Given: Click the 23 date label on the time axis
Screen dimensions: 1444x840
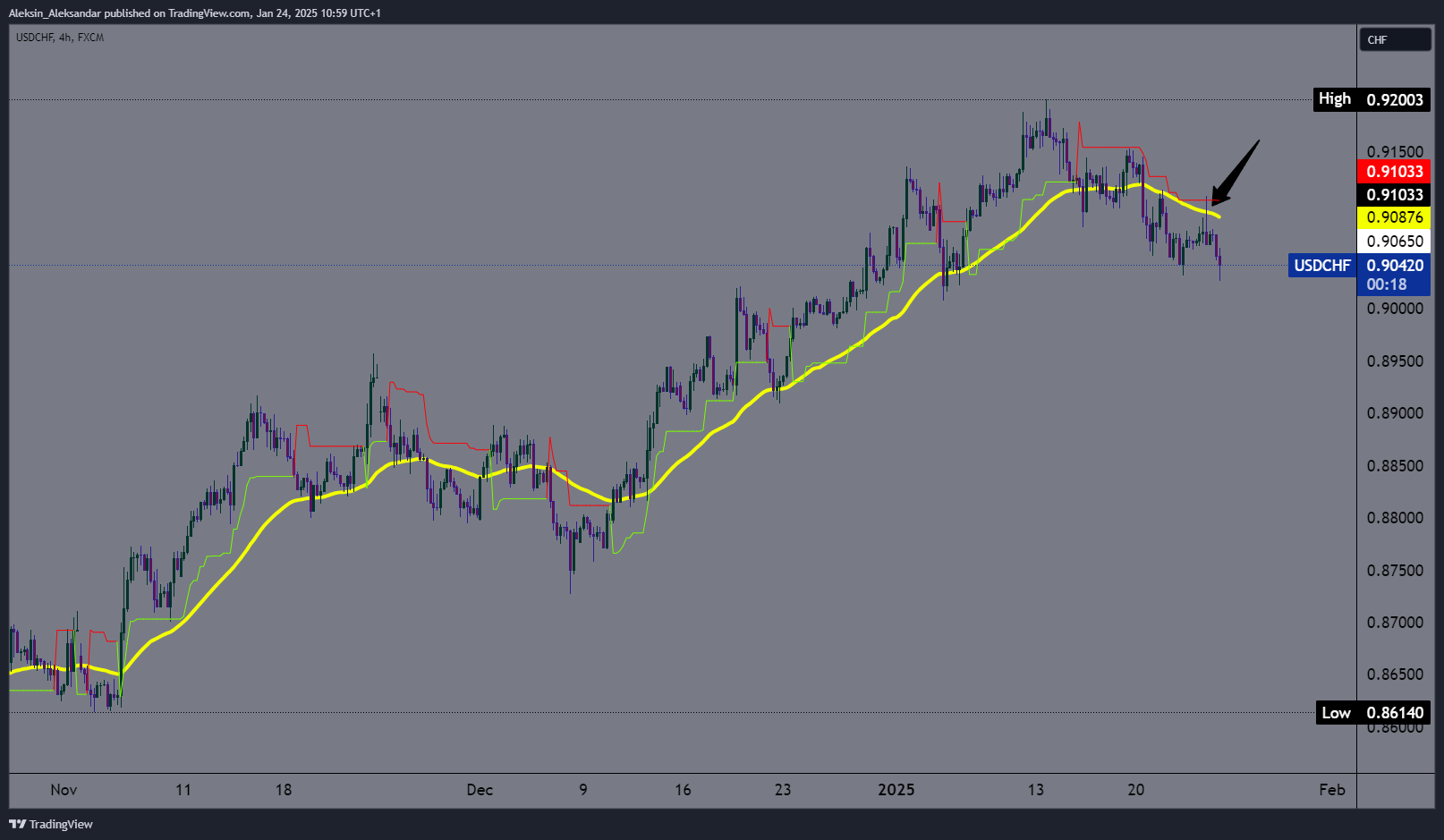Looking at the screenshot, I should pyautogui.click(x=783, y=790).
